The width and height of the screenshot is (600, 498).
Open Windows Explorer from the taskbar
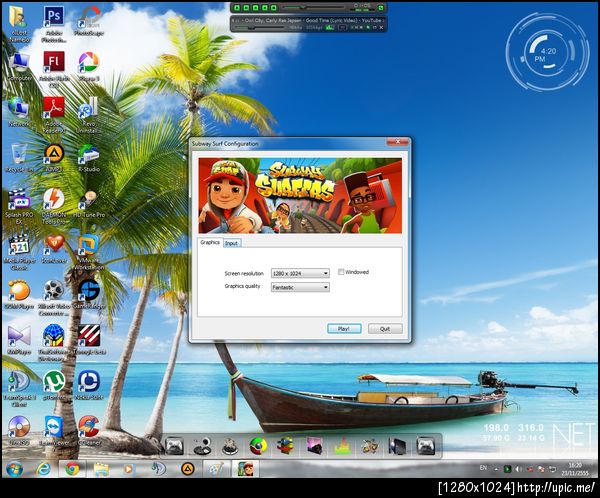tap(101, 469)
